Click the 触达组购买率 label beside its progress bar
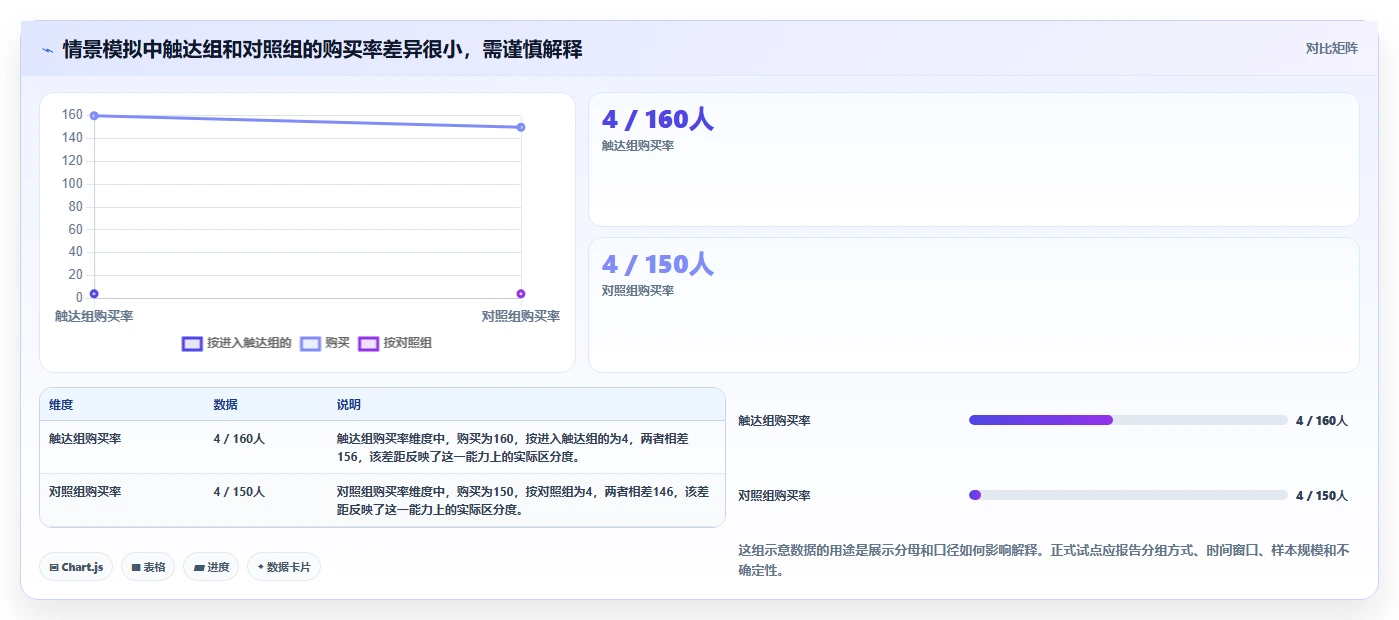Screen dimensions: 1399x620 (774, 421)
